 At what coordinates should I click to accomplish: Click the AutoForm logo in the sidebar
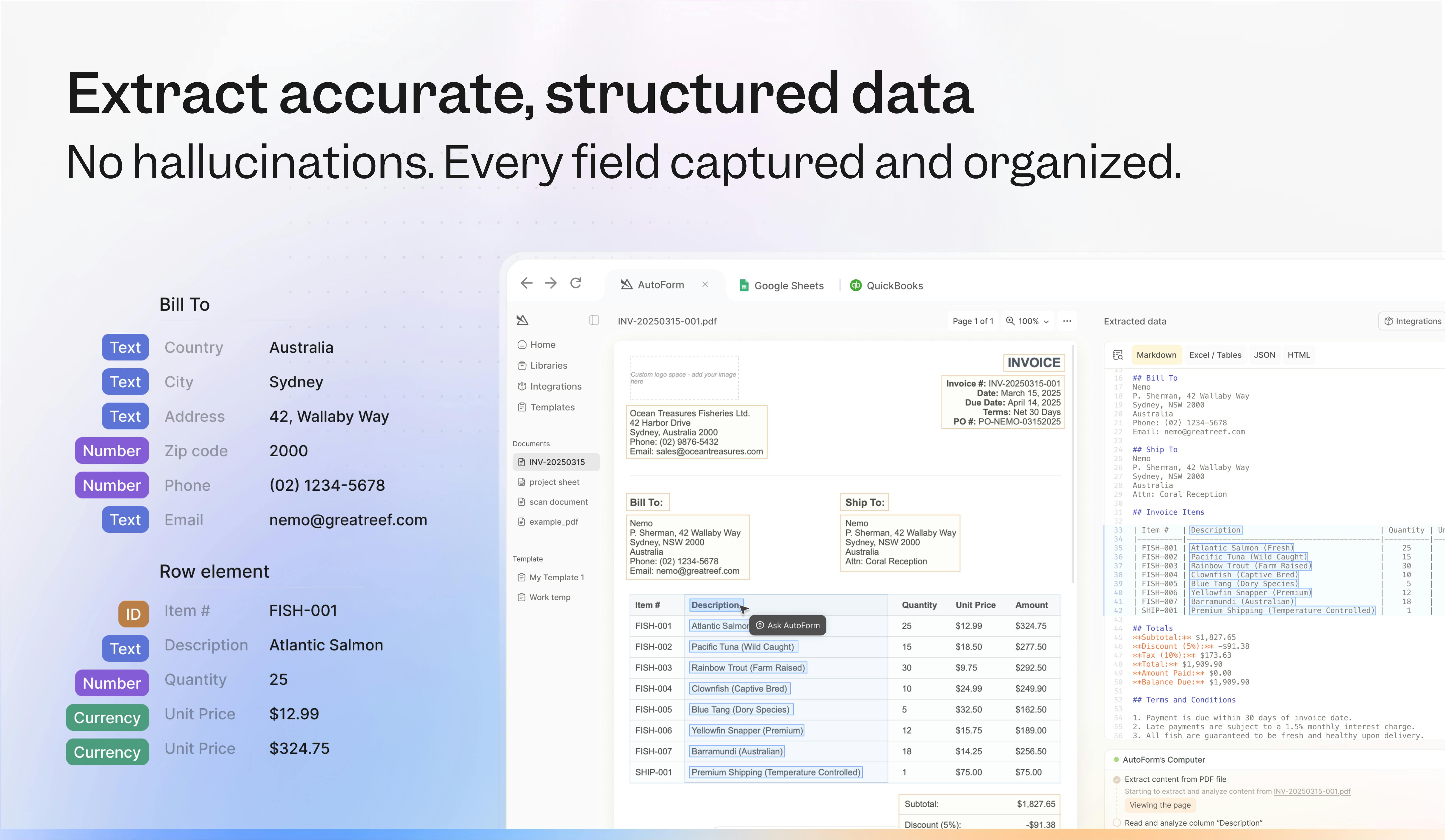522,320
